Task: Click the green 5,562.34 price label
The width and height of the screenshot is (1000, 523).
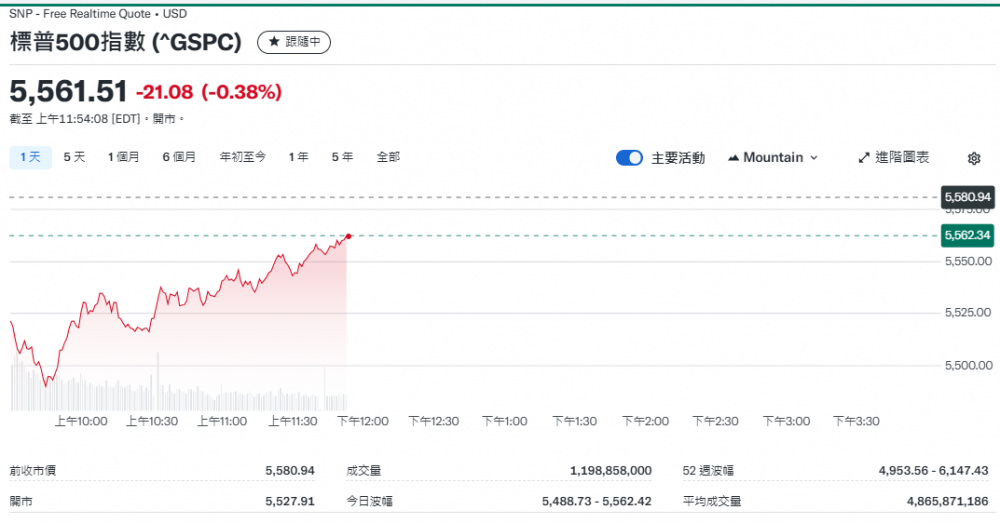Action: (x=966, y=236)
